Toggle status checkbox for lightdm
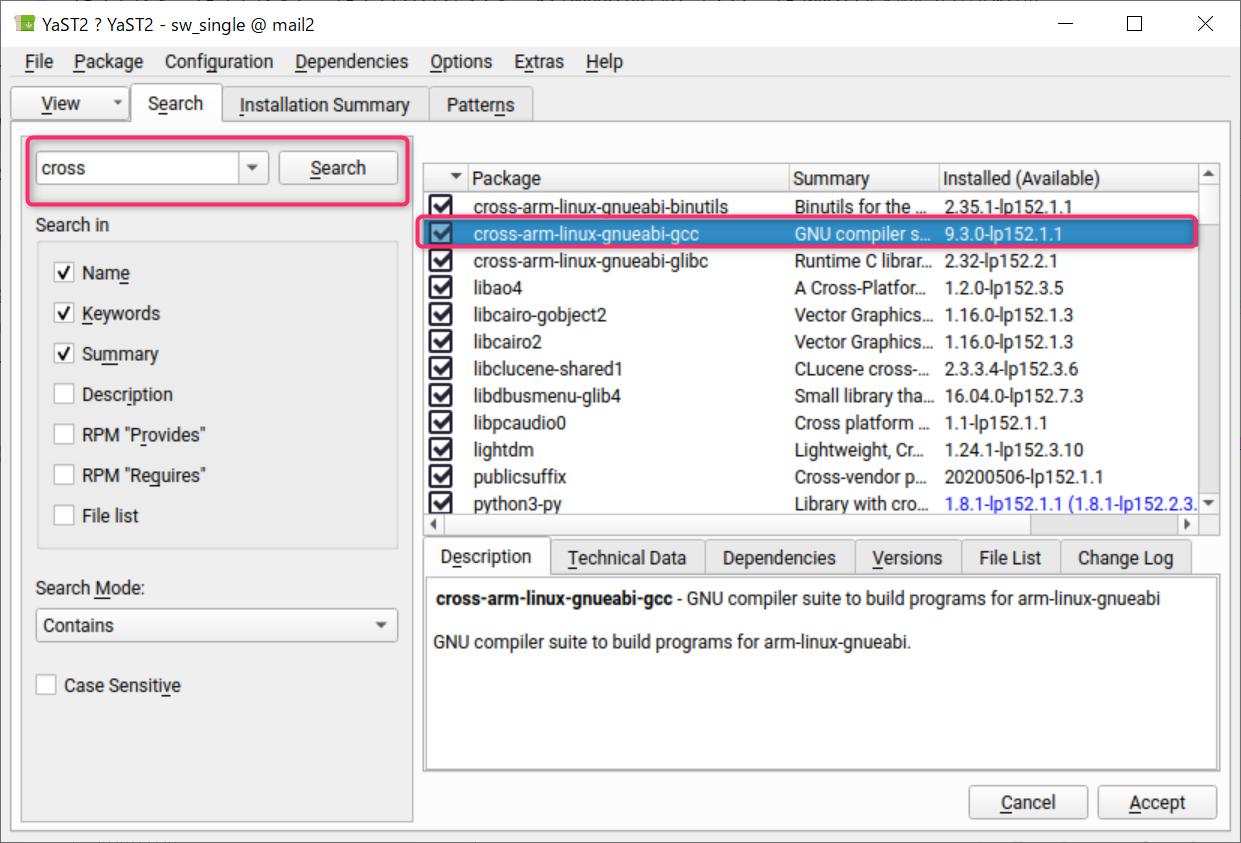 (440, 449)
